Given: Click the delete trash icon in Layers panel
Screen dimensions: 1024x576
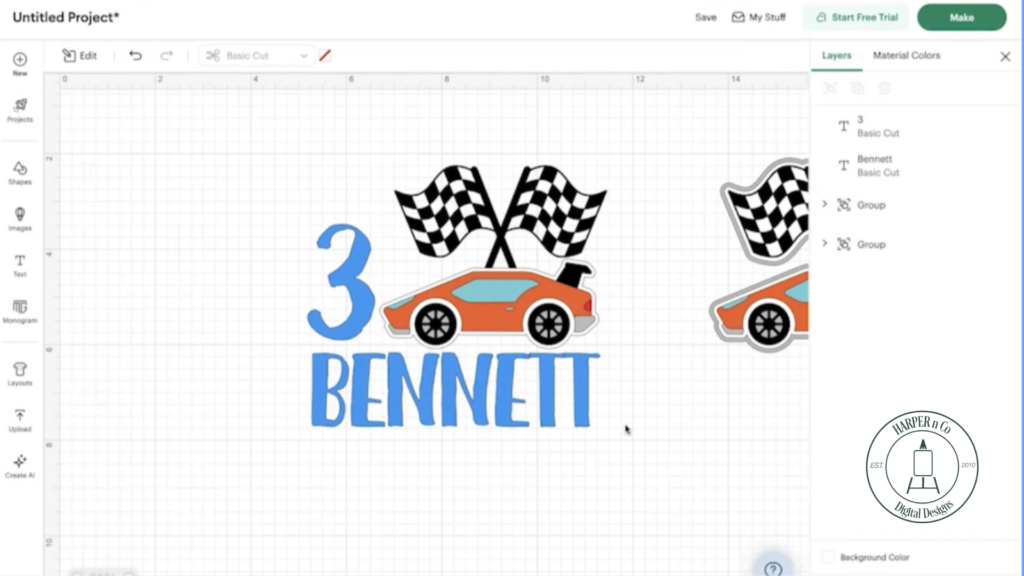Looking at the screenshot, I should pyautogui.click(x=884, y=89).
